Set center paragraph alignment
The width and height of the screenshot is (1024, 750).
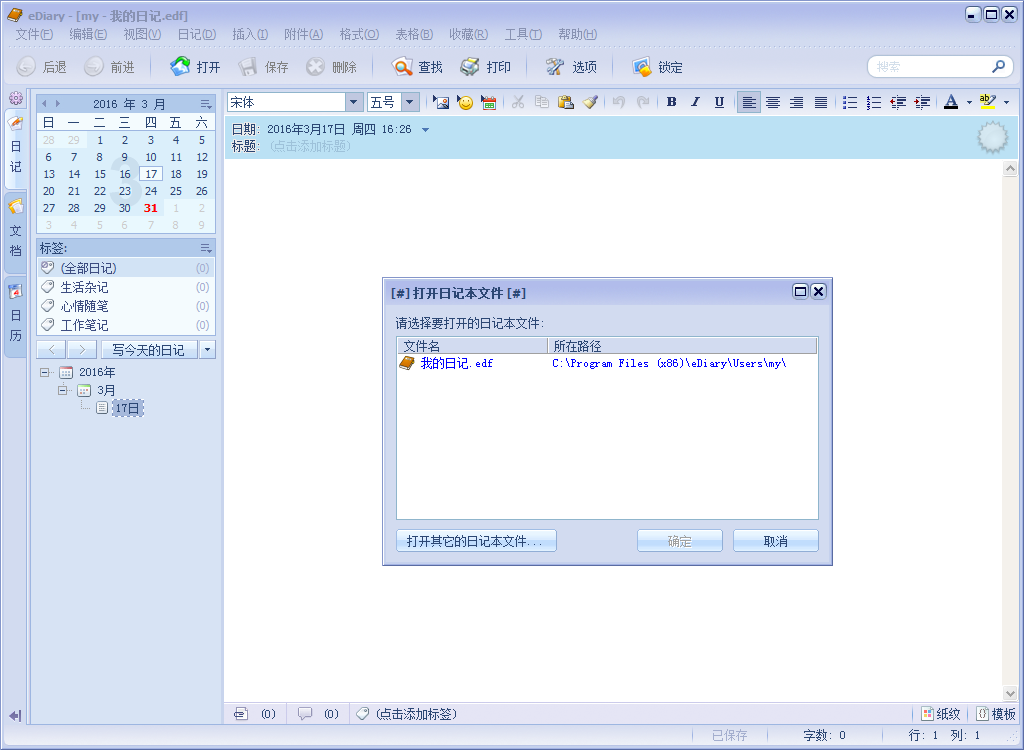click(773, 102)
